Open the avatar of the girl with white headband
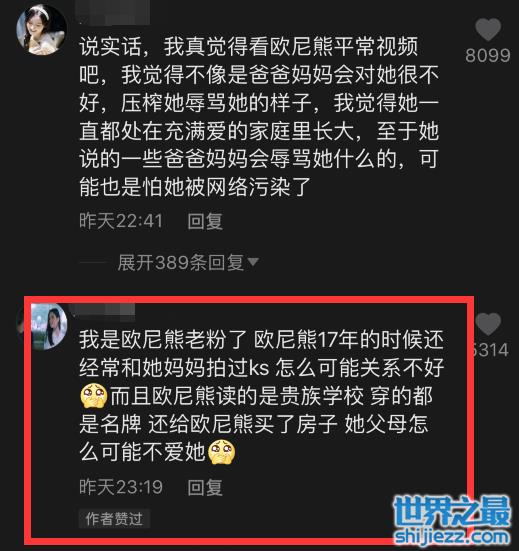 tap(41, 30)
